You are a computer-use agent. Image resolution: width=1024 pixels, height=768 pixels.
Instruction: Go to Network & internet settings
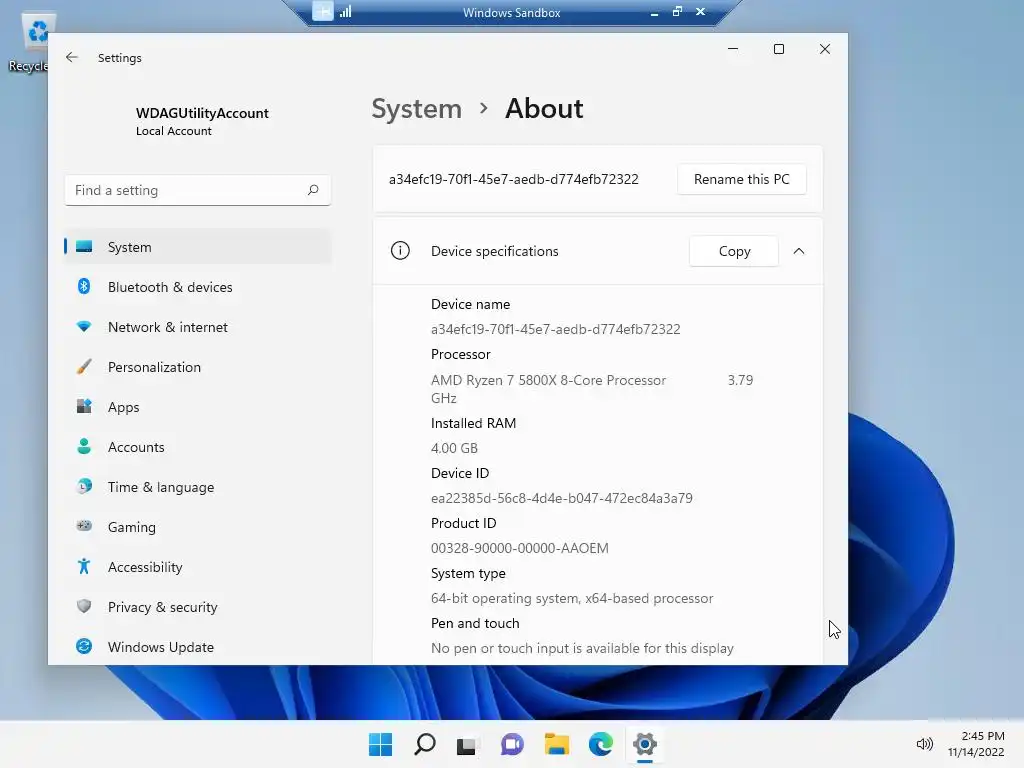[197, 327]
